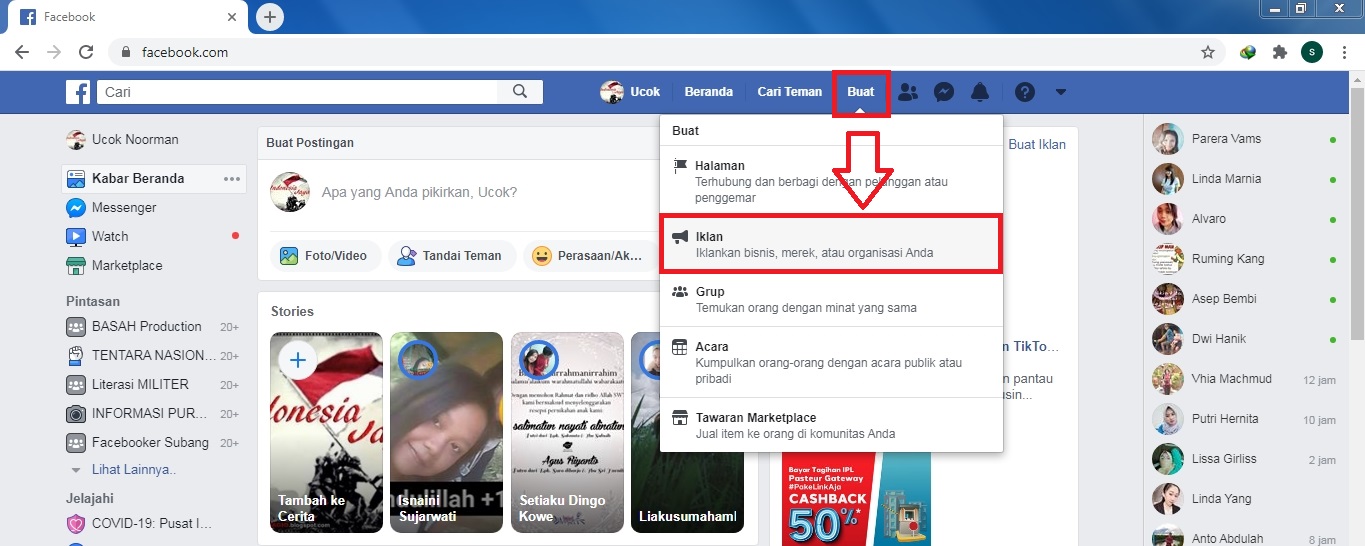This screenshot has width=1365, height=546.
Task: Go to Beranda in top bar
Action: point(709,92)
